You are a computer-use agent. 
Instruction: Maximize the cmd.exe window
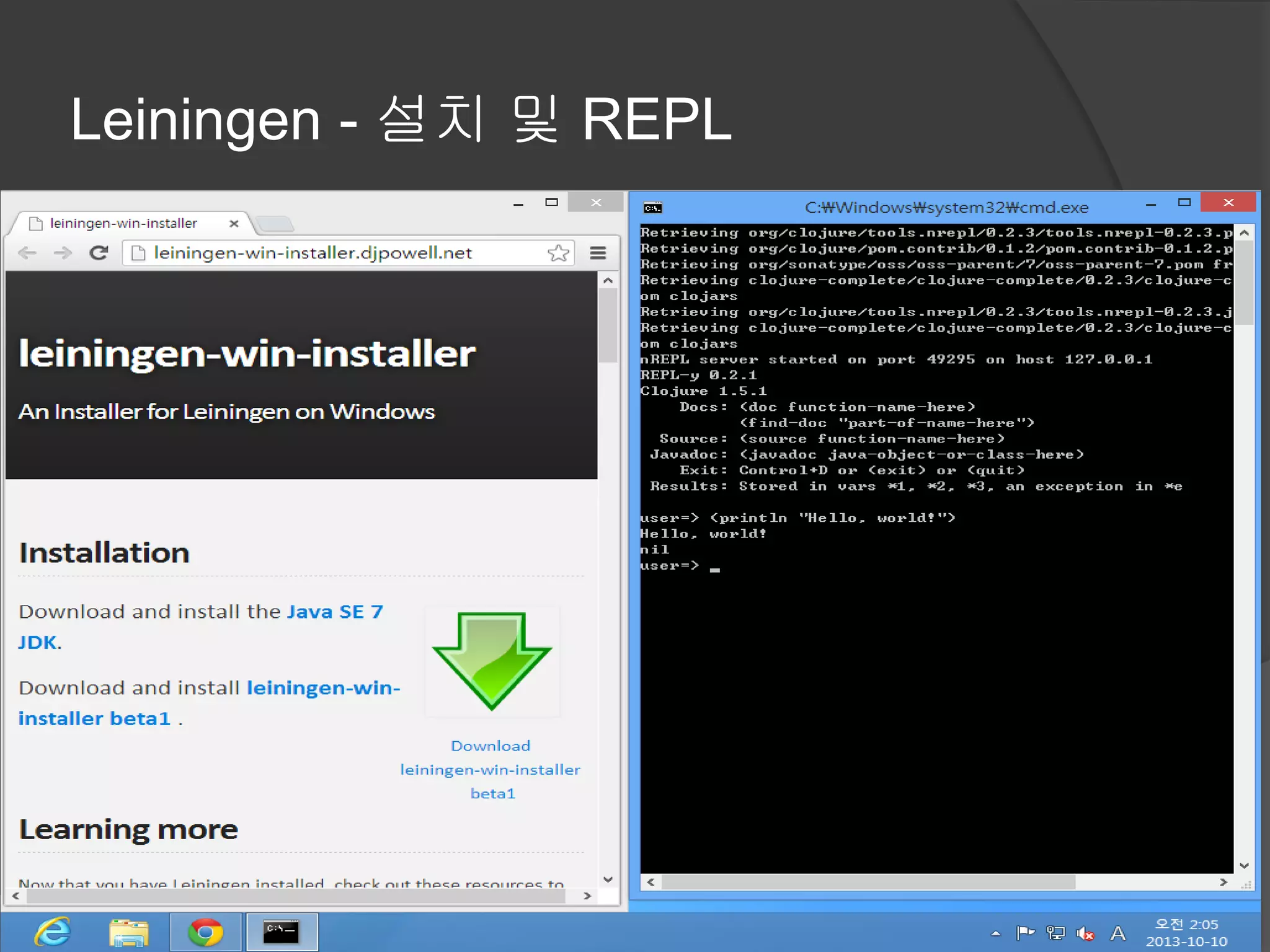click(x=1184, y=202)
